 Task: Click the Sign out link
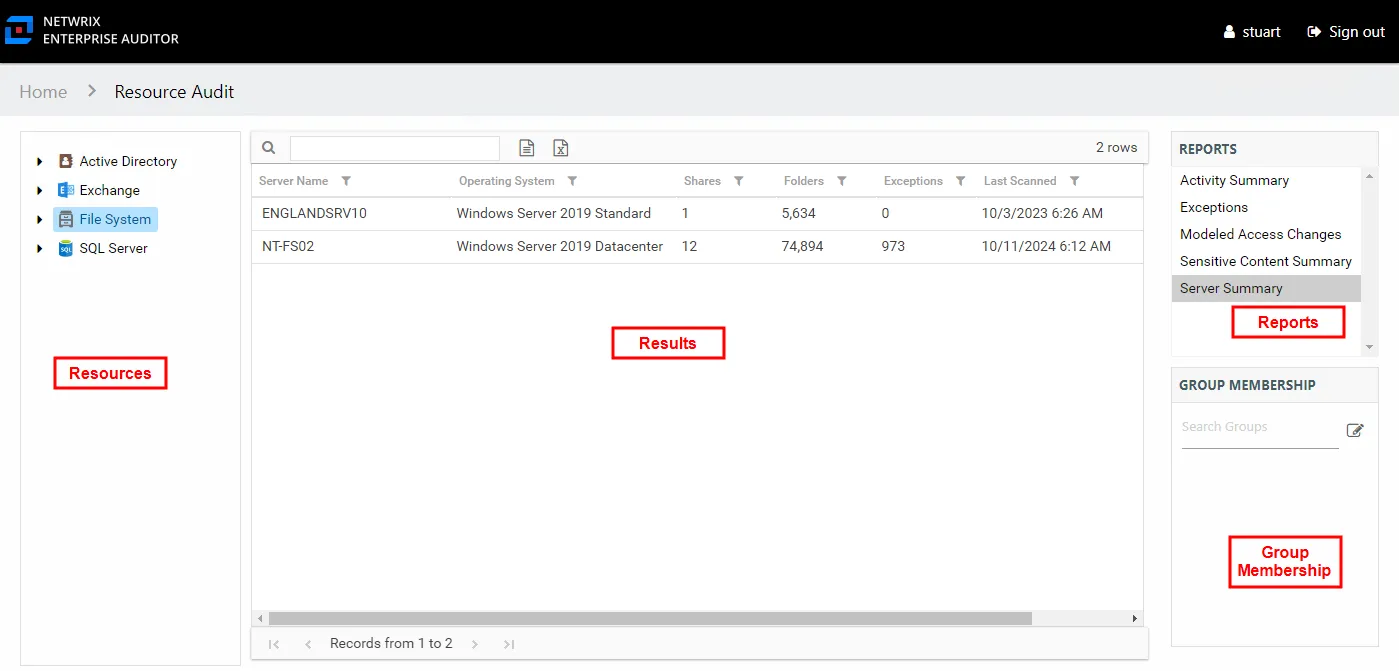pos(1346,32)
